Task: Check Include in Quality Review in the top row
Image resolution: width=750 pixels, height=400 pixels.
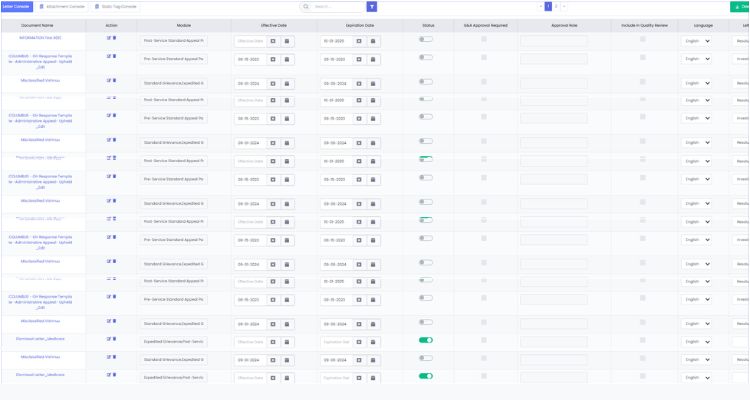Action: coord(643,39)
